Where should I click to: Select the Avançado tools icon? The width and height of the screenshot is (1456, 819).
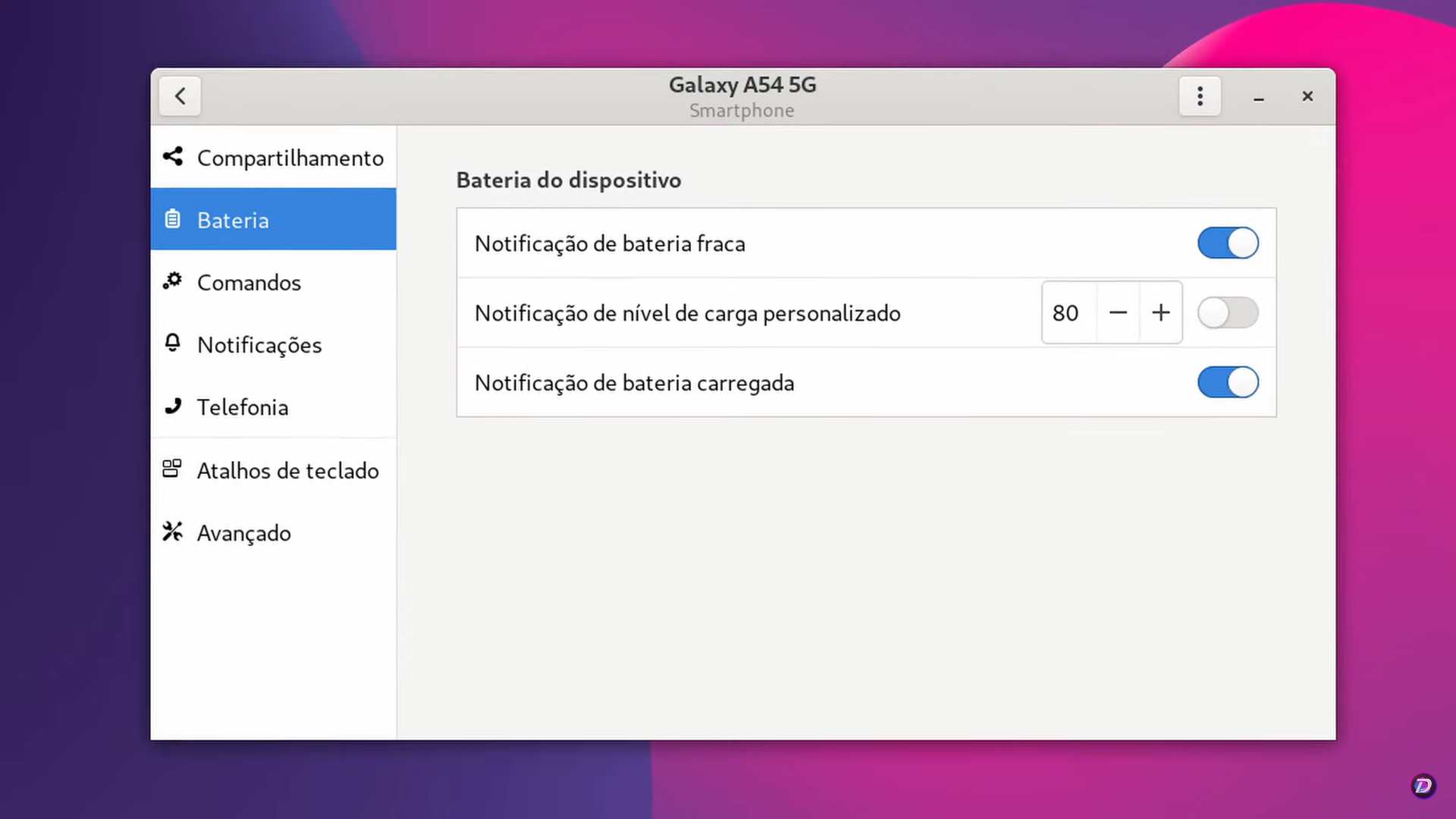[x=173, y=532]
